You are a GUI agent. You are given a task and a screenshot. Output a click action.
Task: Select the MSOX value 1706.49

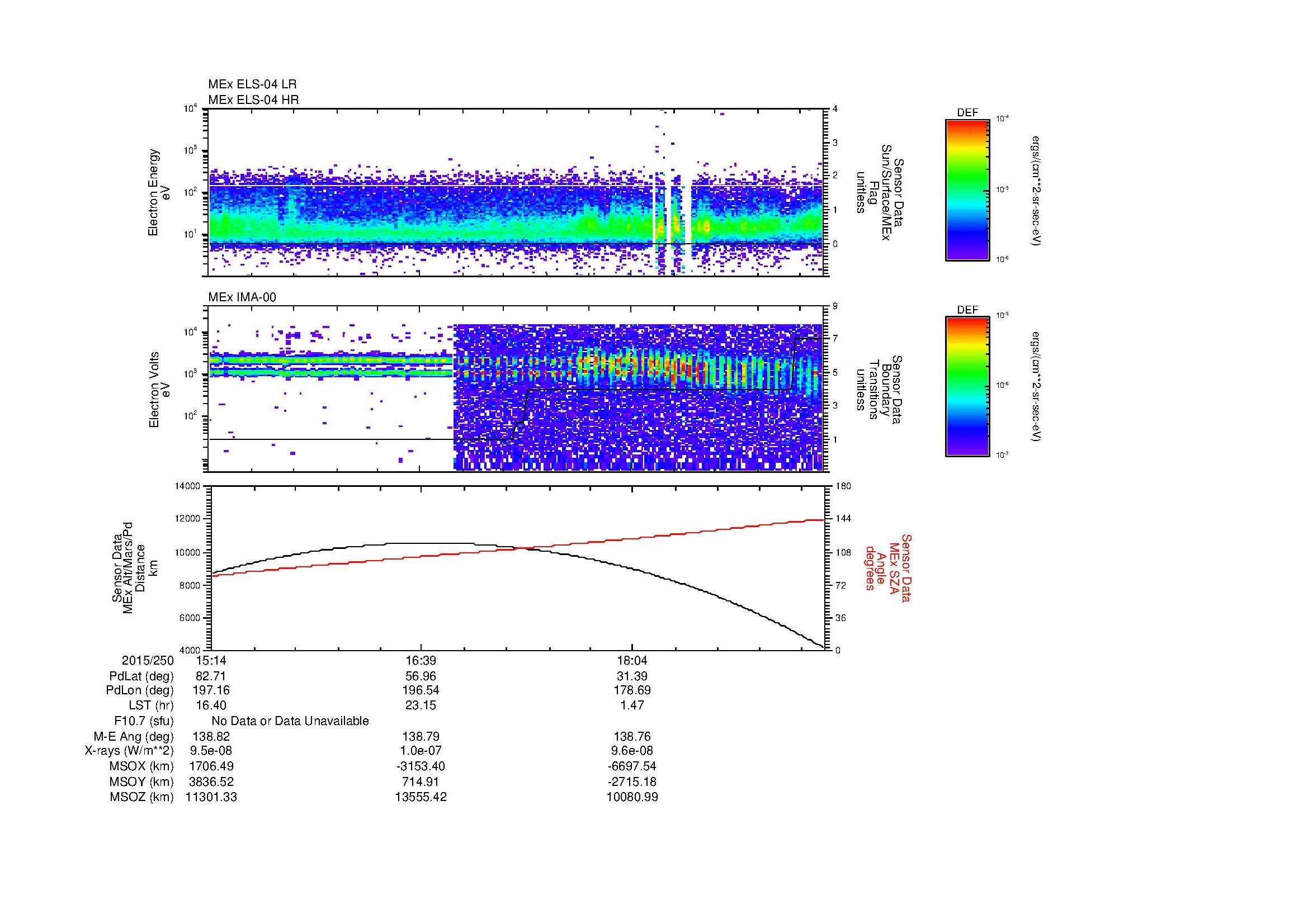click(211, 766)
